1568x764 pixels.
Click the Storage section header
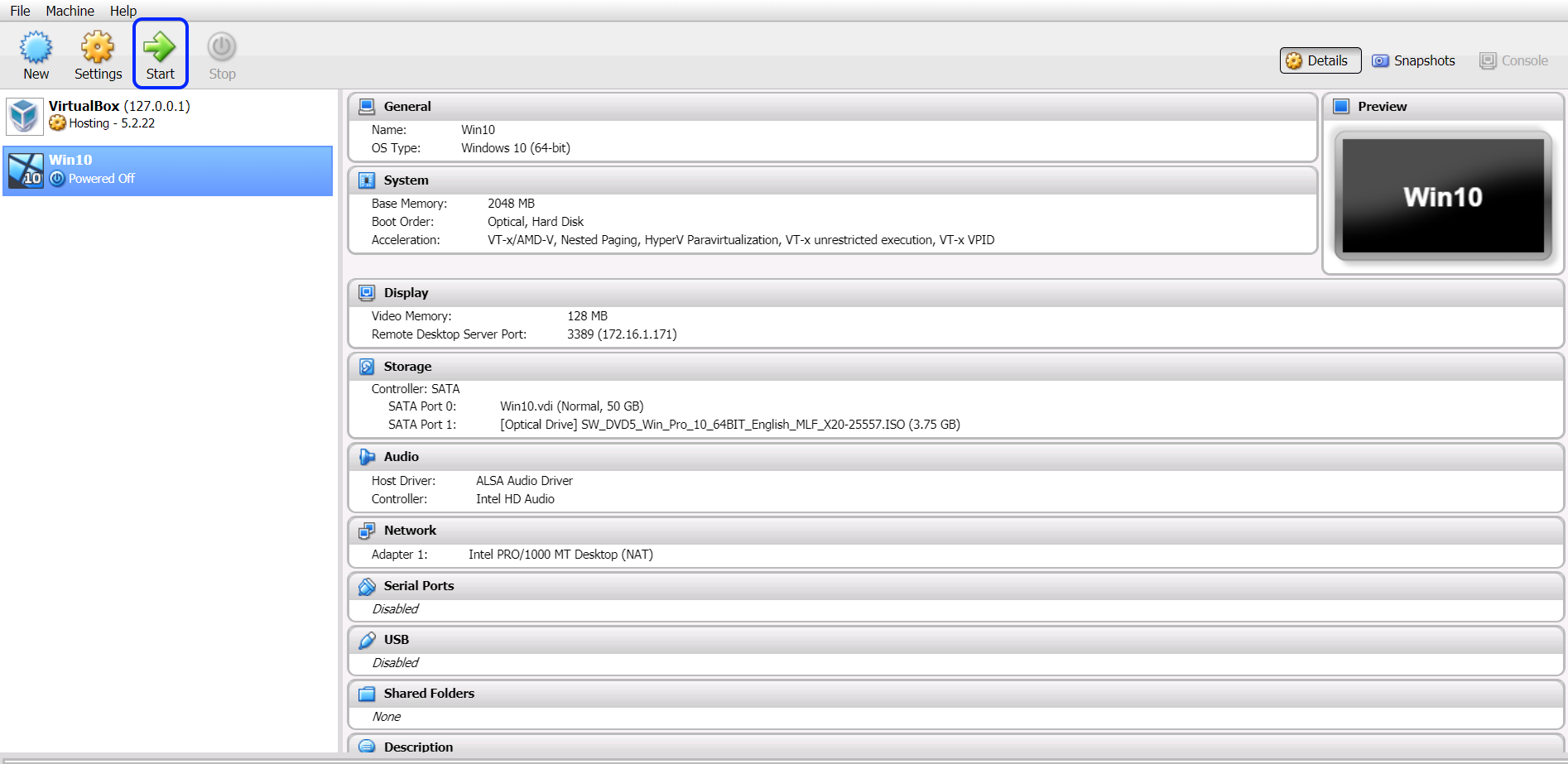[x=955, y=367]
